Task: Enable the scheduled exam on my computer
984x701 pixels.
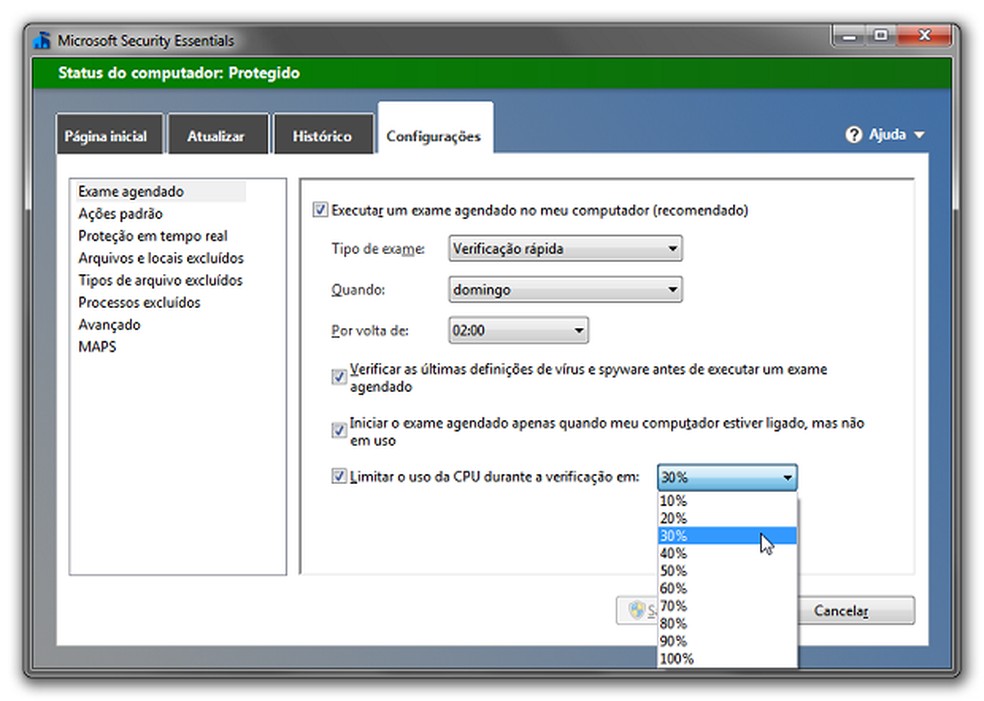Action: pos(321,210)
